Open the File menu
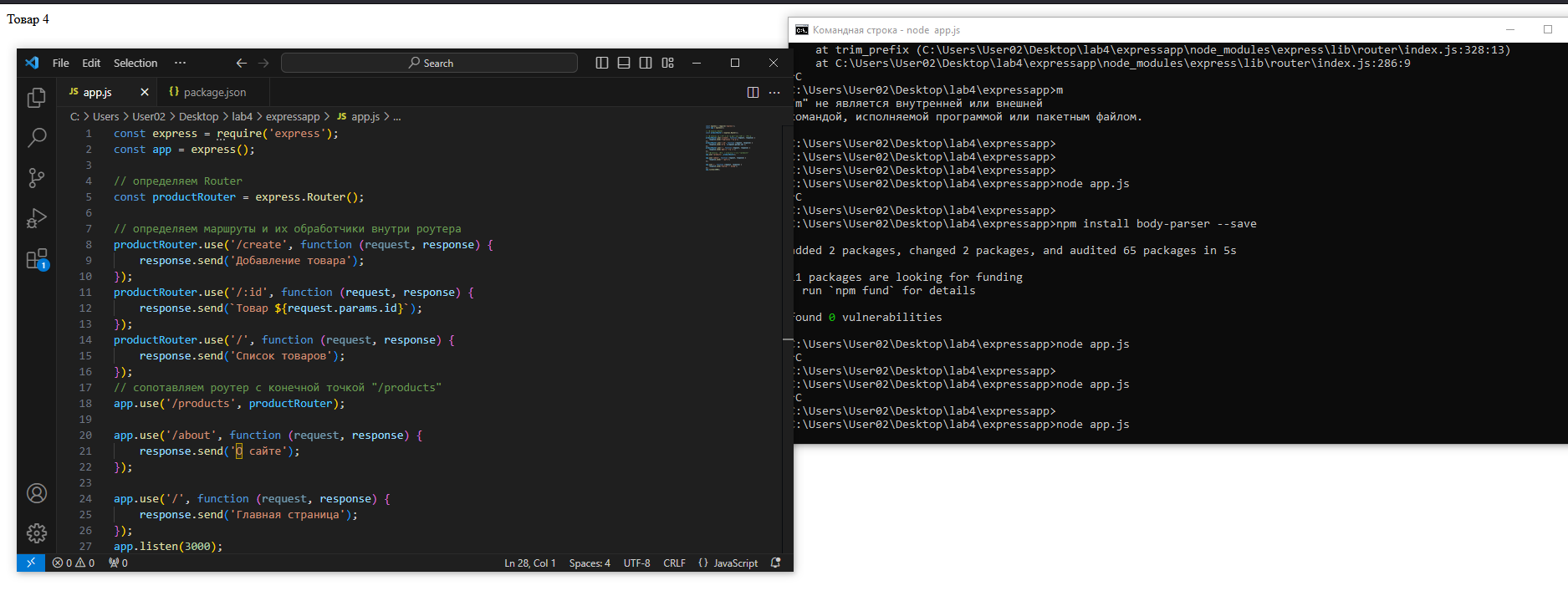The height and width of the screenshot is (596, 1568). 60,63
